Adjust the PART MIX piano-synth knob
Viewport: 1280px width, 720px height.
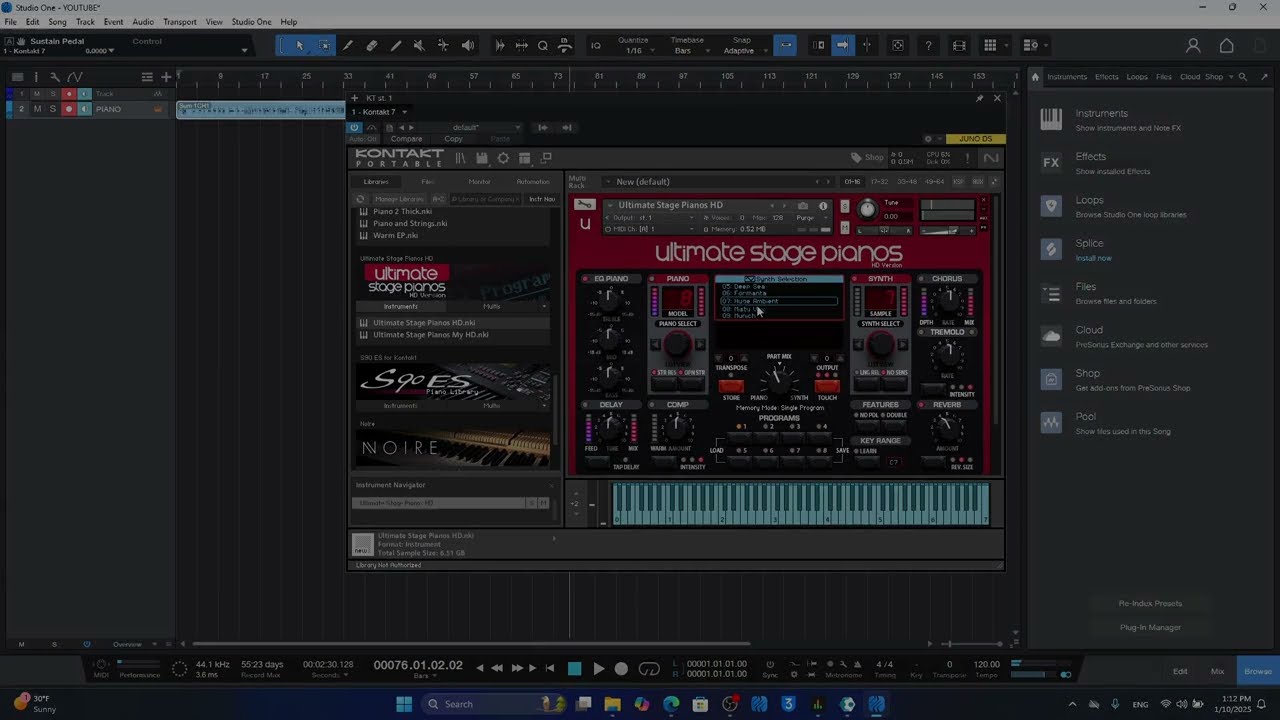tap(778, 379)
